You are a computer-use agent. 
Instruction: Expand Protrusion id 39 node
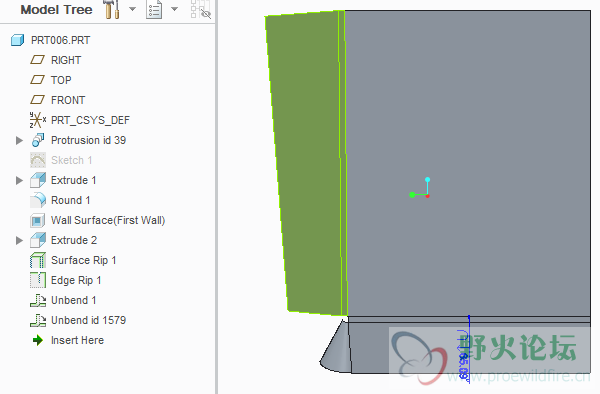[x=19, y=140]
